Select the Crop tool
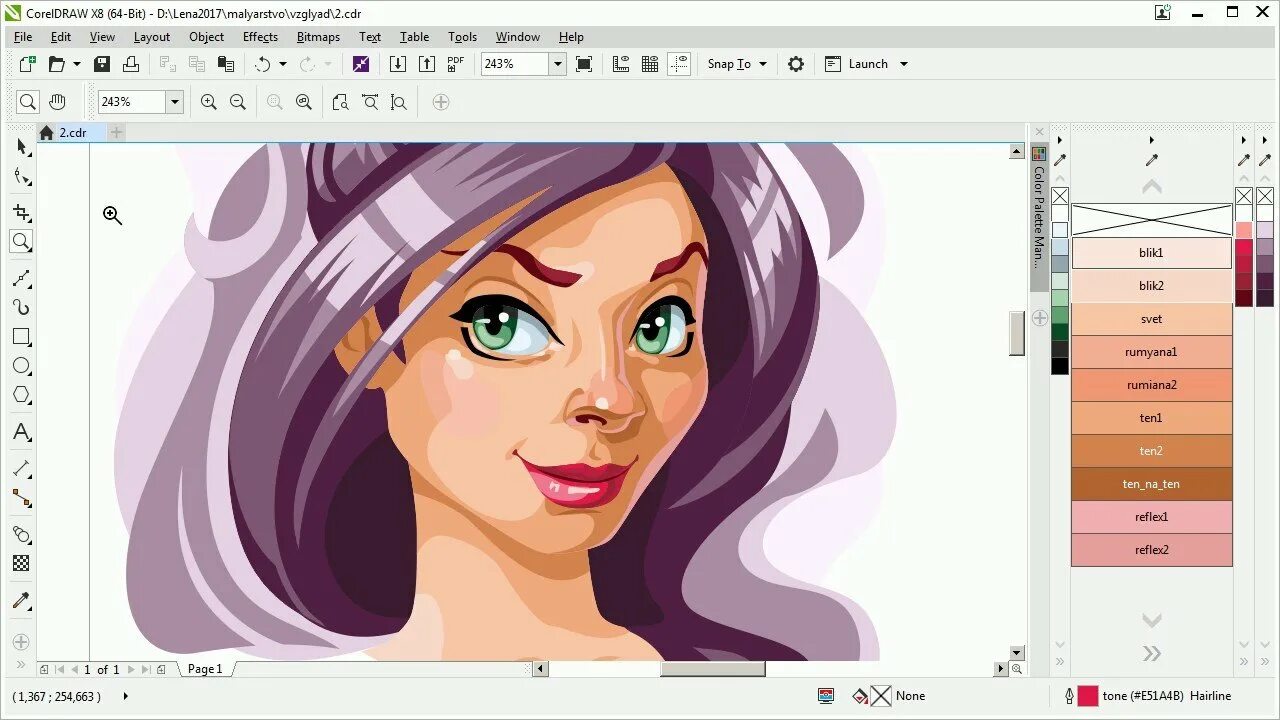Screen dimensions: 1280x720 [22, 213]
